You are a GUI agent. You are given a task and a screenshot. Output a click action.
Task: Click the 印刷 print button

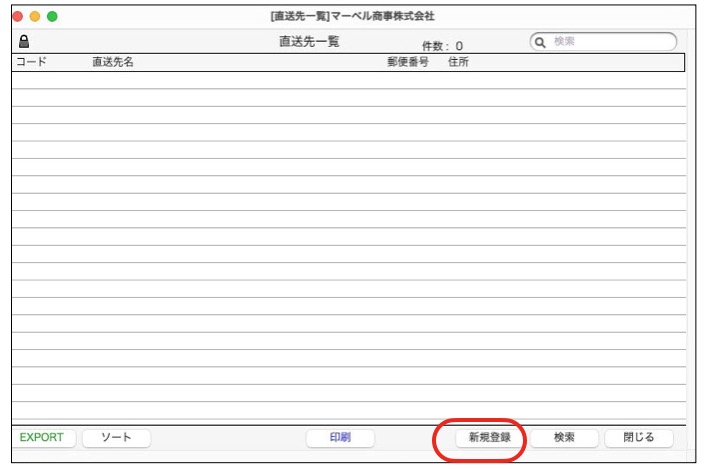pyautogui.click(x=340, y=438)
